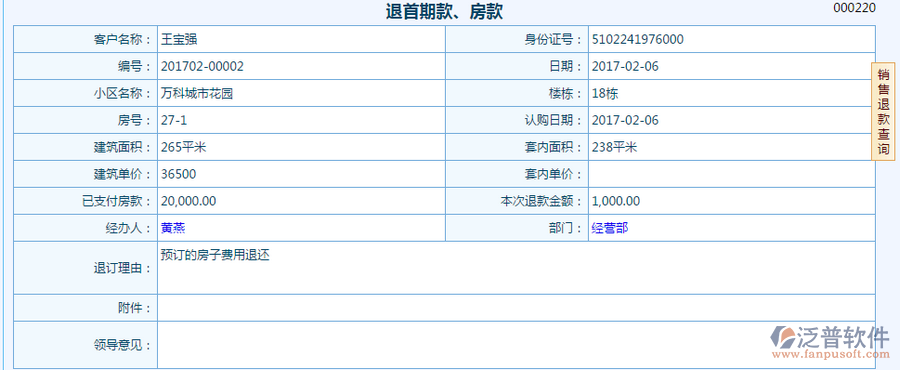
Task: Click the 领导意见 comment area
Action: tap(517, 345)
